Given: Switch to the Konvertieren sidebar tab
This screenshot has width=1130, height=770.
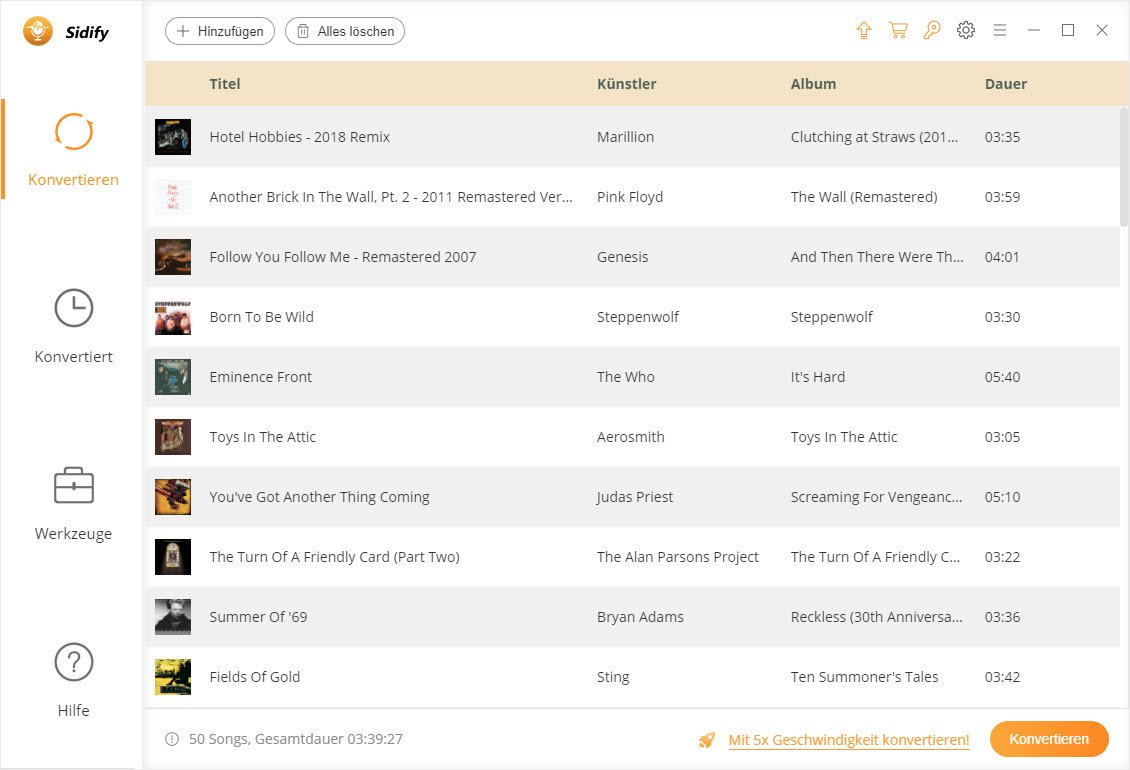Looking at the screenshot, I should (73, 149).
